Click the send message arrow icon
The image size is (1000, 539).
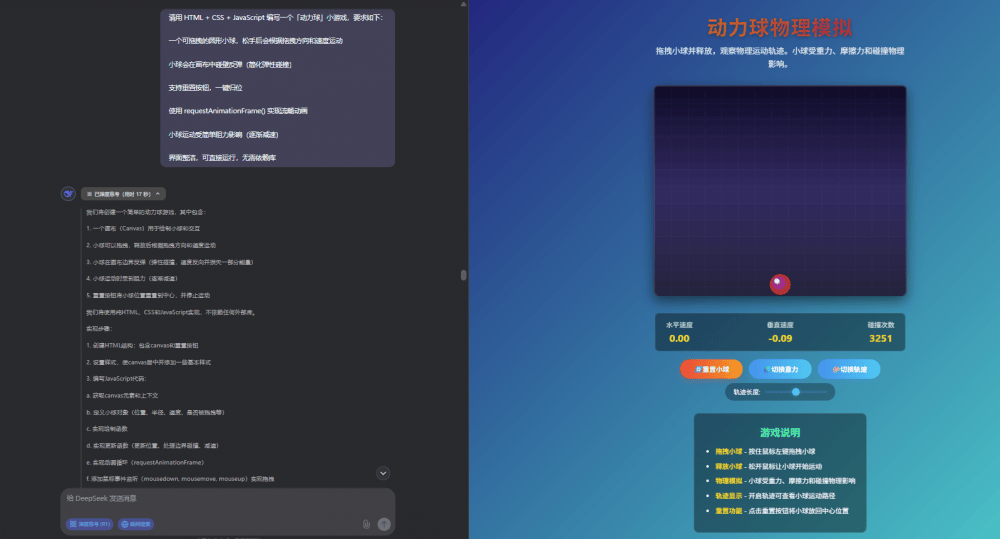coord(384,523)
